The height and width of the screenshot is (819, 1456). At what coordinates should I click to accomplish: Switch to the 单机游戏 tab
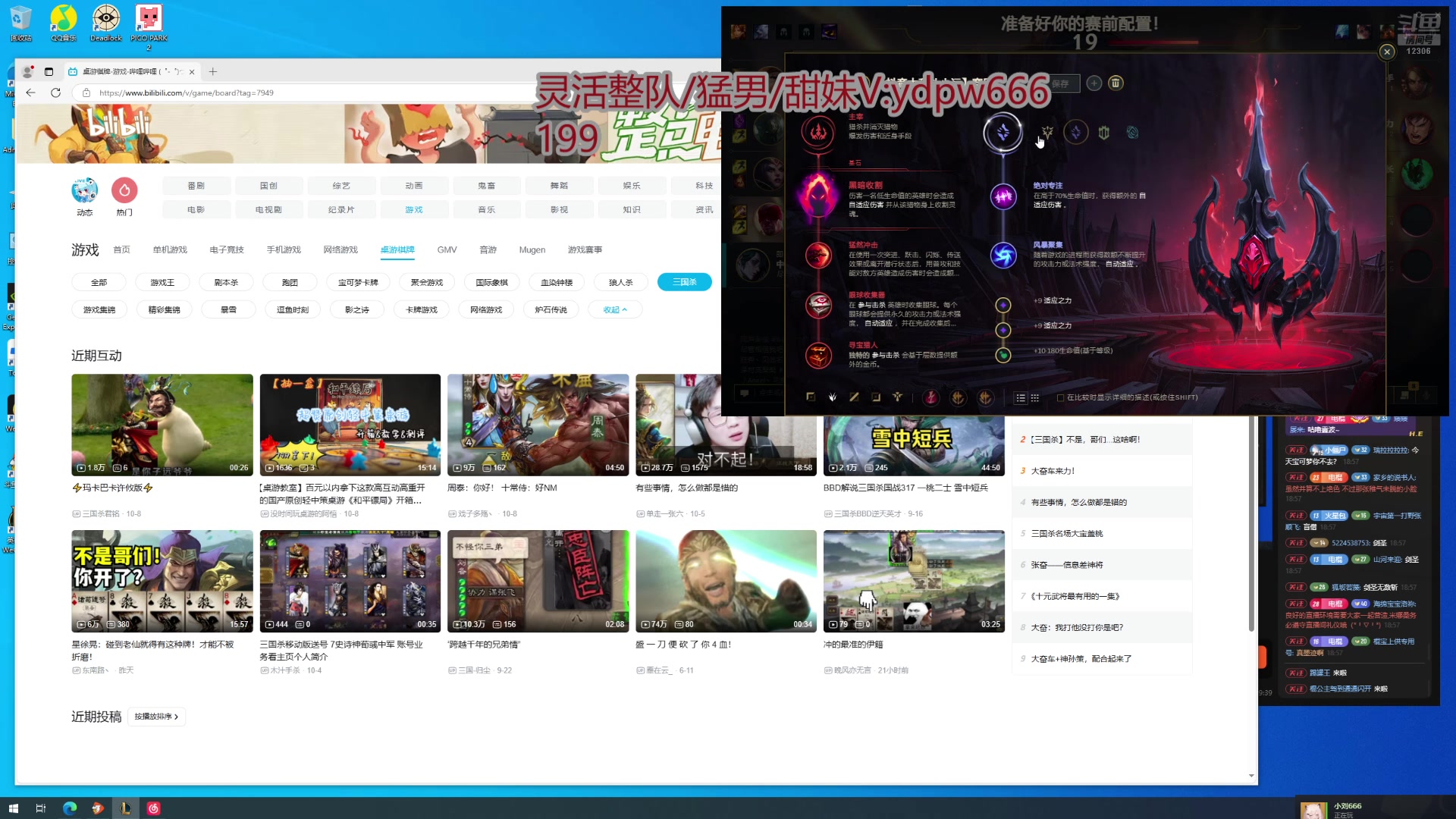[x=170, y=249]
